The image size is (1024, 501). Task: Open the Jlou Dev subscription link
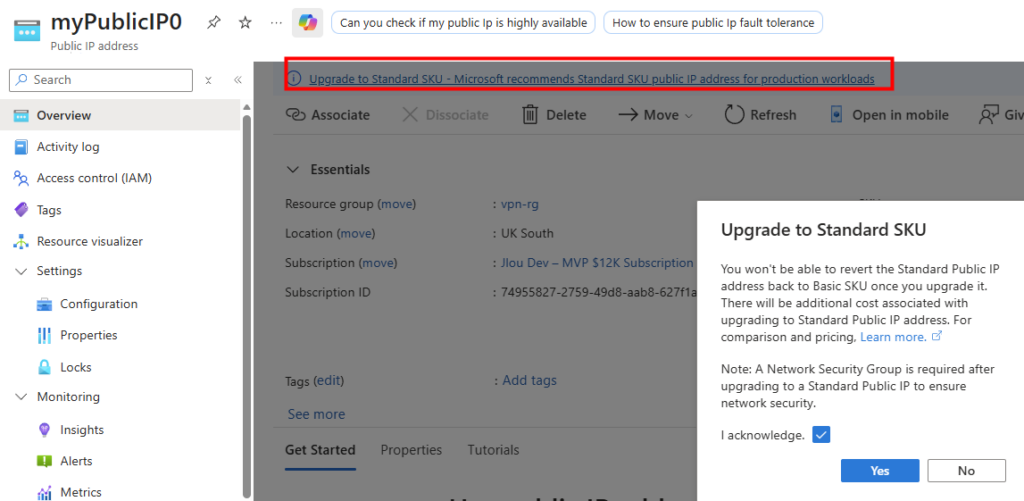[597, 263]
